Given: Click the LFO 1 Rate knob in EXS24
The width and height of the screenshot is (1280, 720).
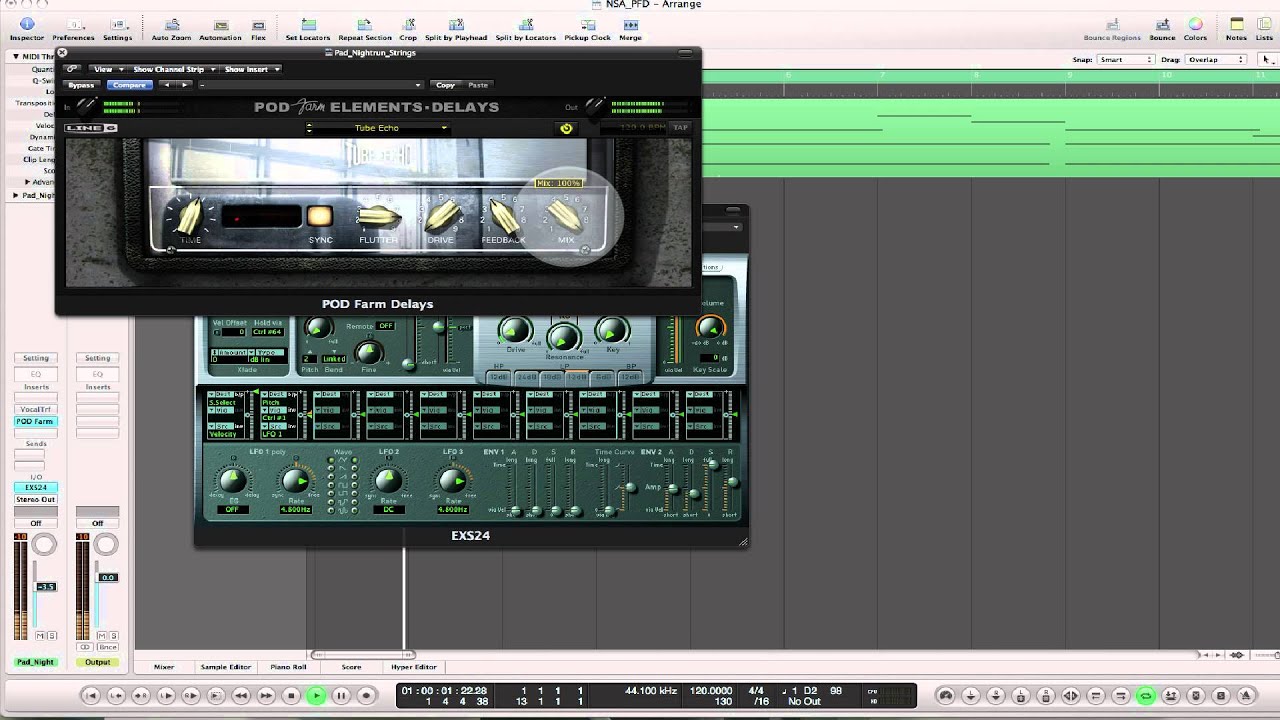Looking at the screenshot, I should click(296, 482).
